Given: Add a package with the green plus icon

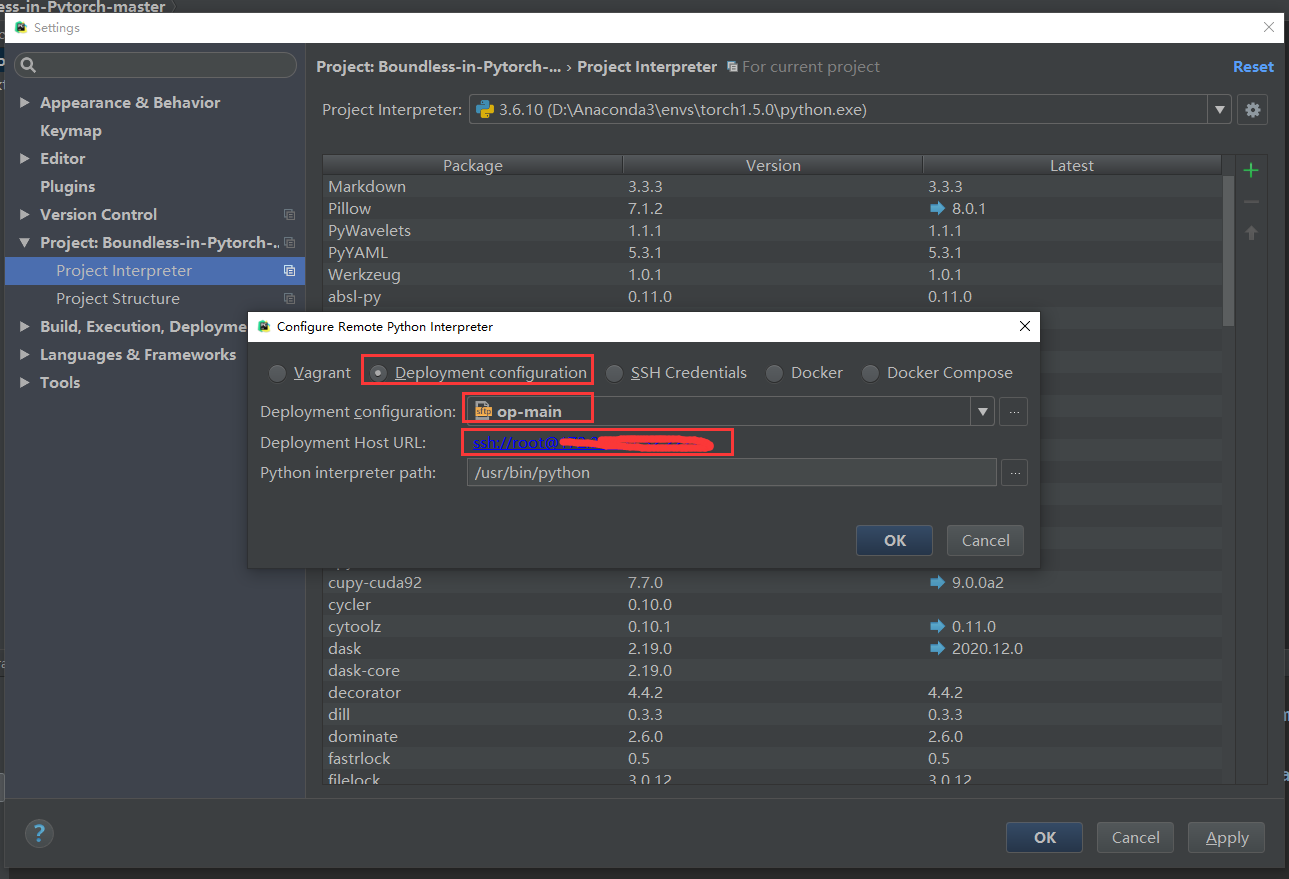Looking at the screenshot, I should (x=1250, y=170).
